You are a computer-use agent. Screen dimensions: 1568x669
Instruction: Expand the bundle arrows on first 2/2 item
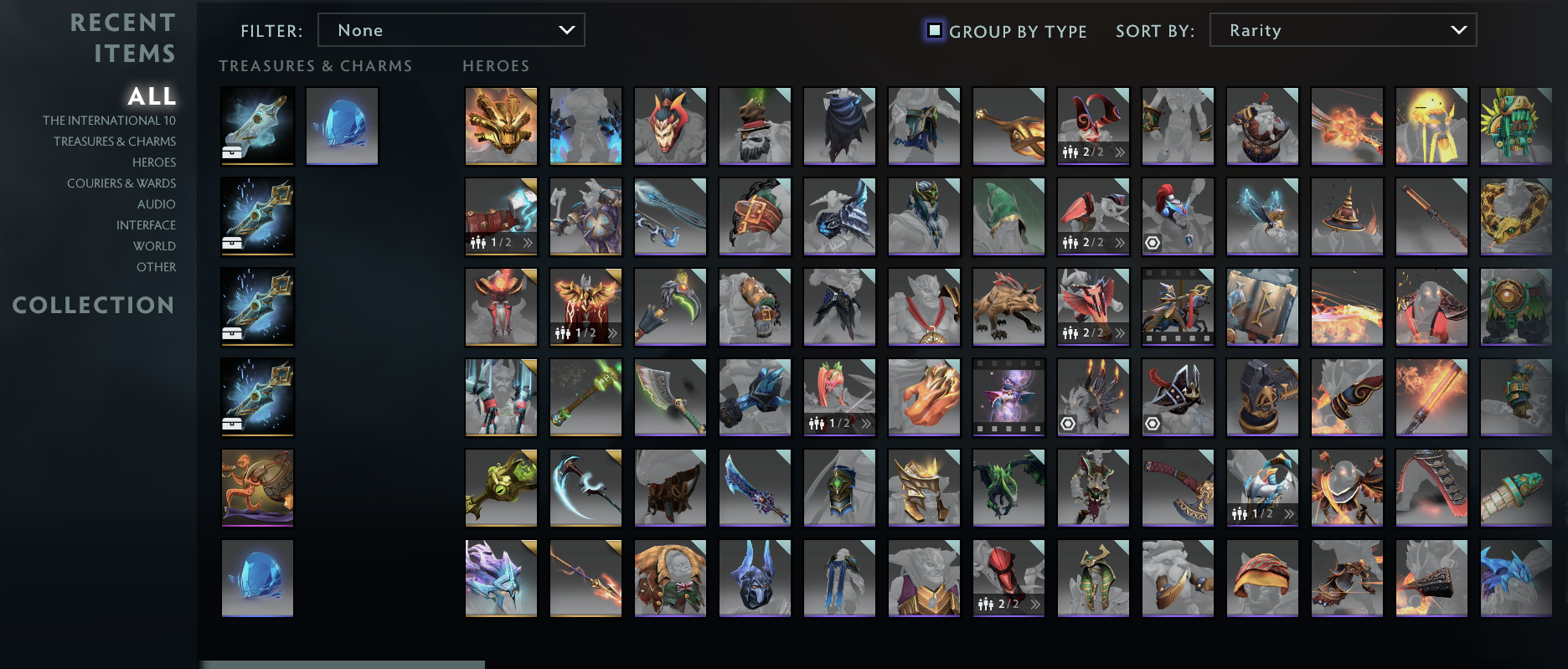1120,152
